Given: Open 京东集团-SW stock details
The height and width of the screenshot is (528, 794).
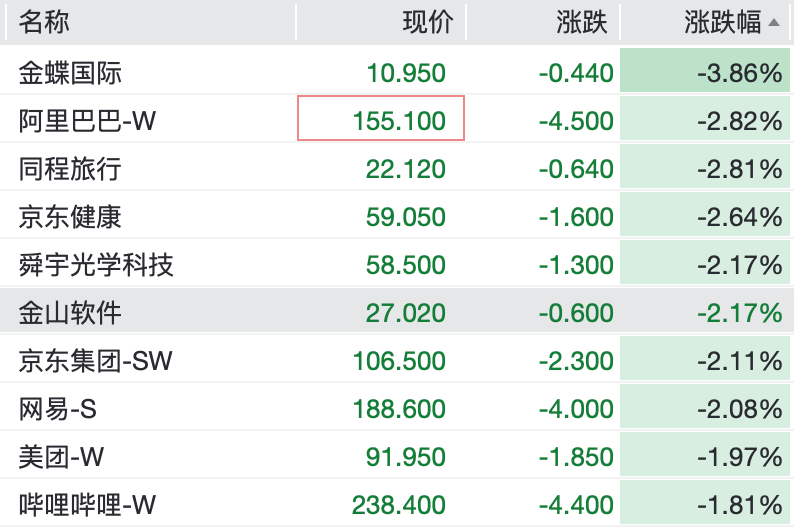Looking at the screenshot, I should pyautogui.click(x=96, y=361).
